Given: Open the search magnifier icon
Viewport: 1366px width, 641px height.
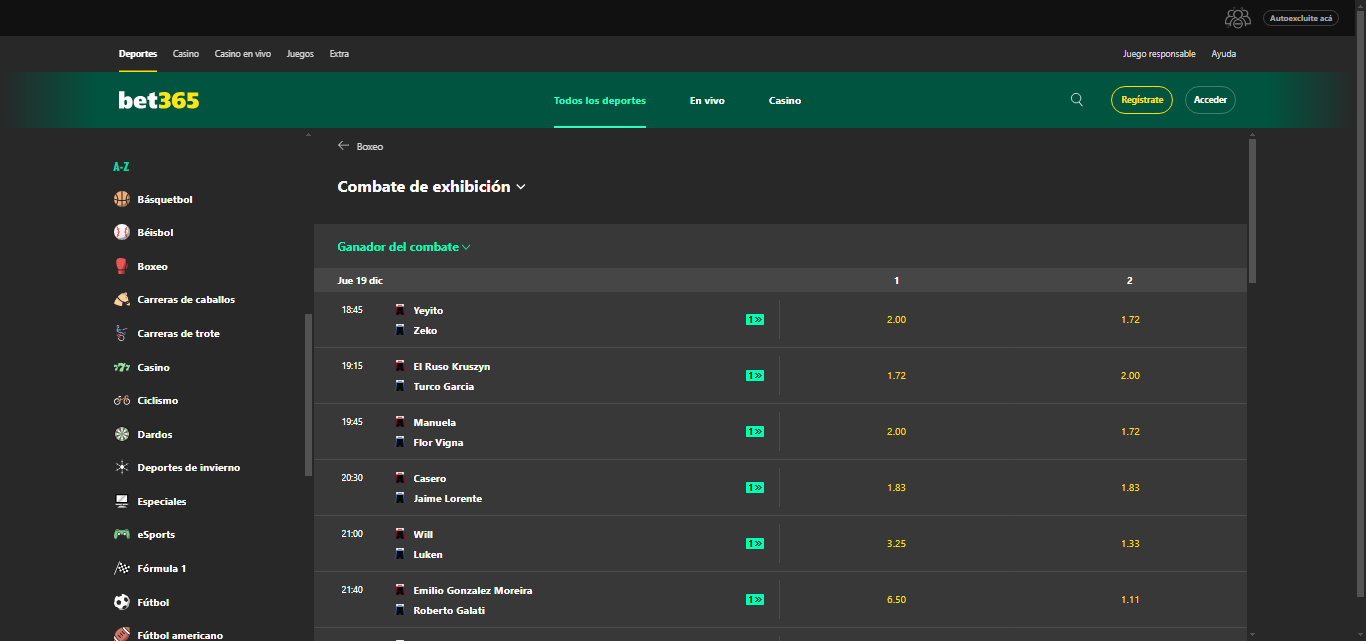Looking at the screenshot, I should click(x=1077, y=100).
